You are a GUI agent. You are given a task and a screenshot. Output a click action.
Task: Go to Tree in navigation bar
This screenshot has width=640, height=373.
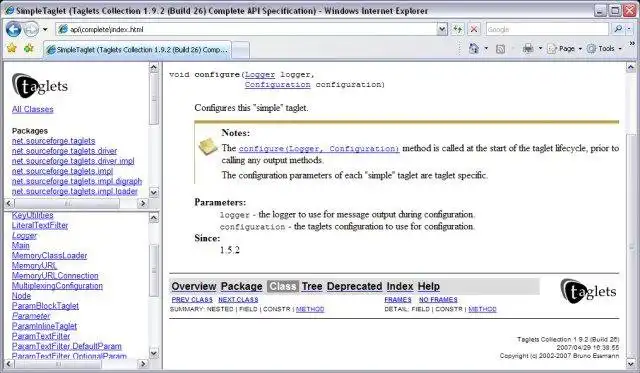tap(312, 286)
